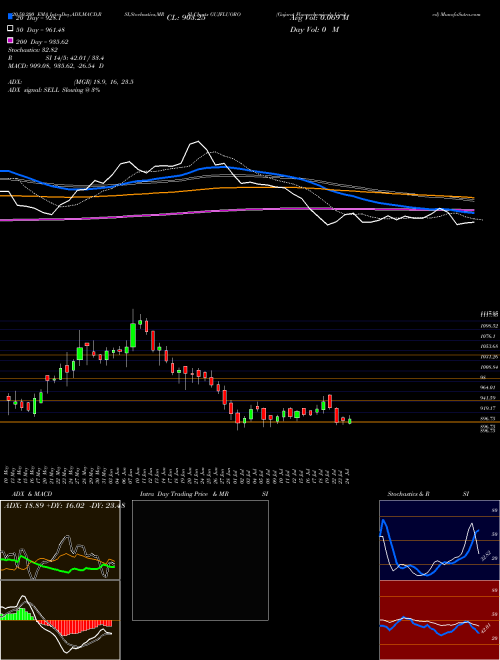The width and height of the screenshot is (500, 660).
Task: Click the 1053.68 price axis label
Action: (489, 346)
